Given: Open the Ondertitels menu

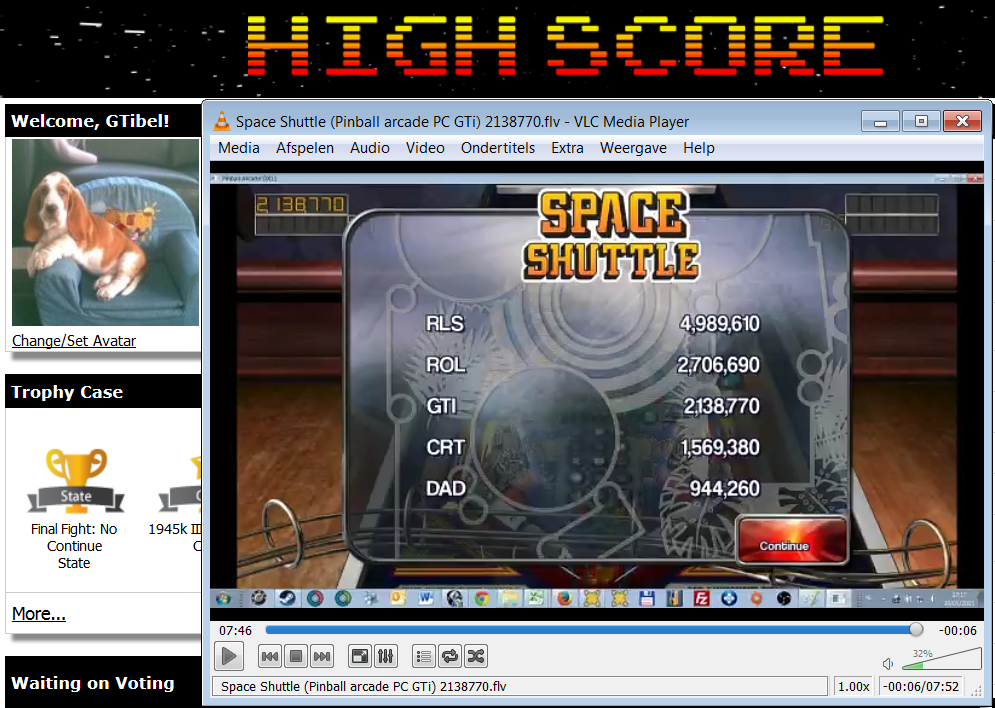Looking at the screenshot, I should 498,148.
